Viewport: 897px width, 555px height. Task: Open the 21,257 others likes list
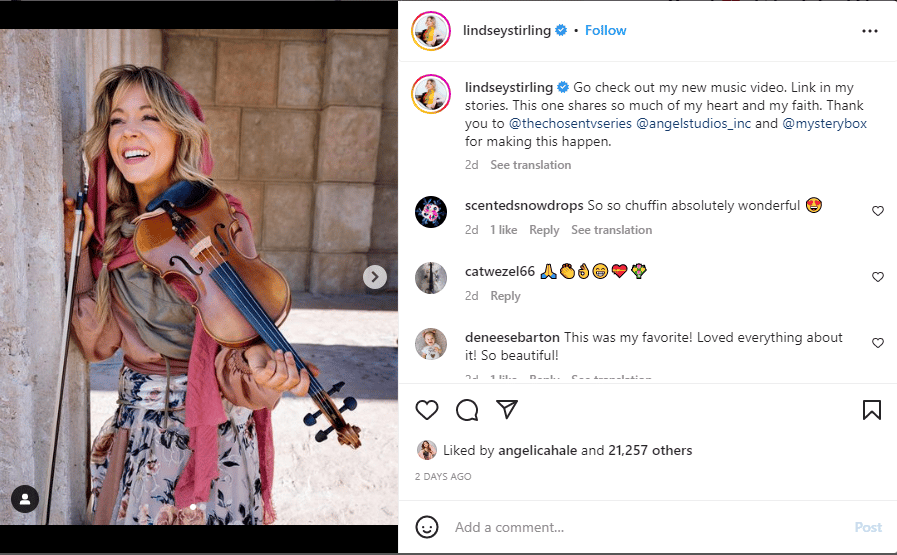(651, 450)
